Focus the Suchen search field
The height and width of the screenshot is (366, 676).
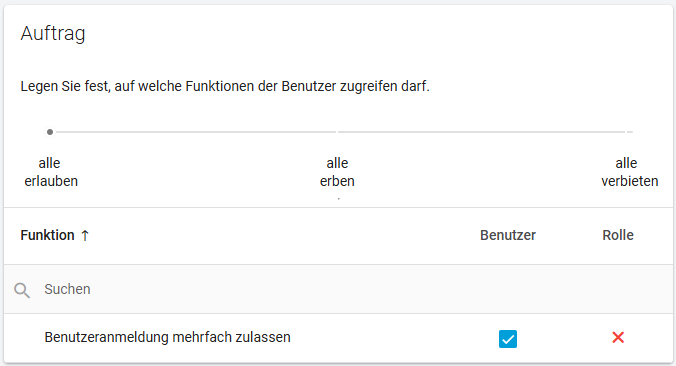coord(338,289)
